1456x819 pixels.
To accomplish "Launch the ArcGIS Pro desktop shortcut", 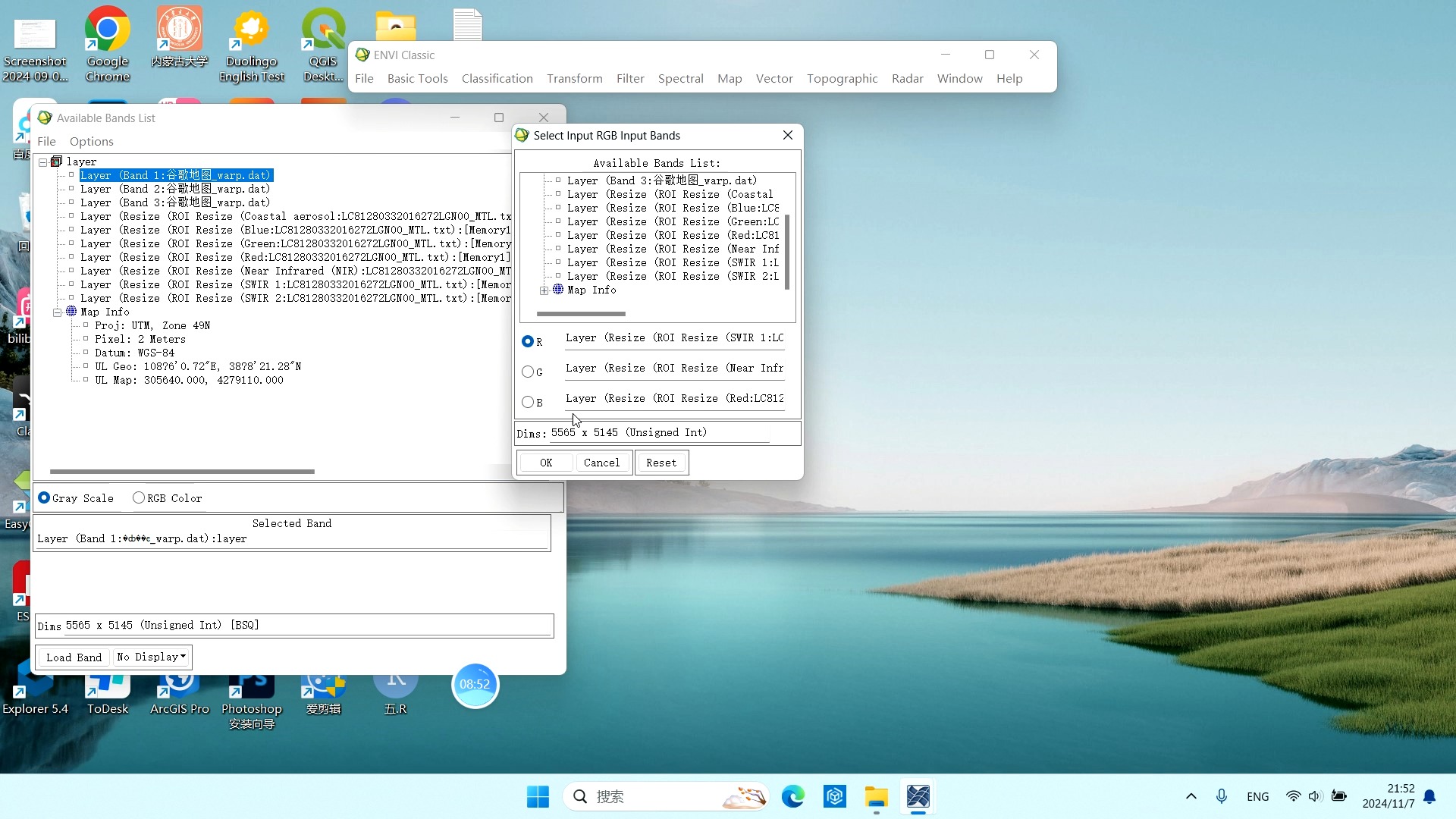I will 179,685.
